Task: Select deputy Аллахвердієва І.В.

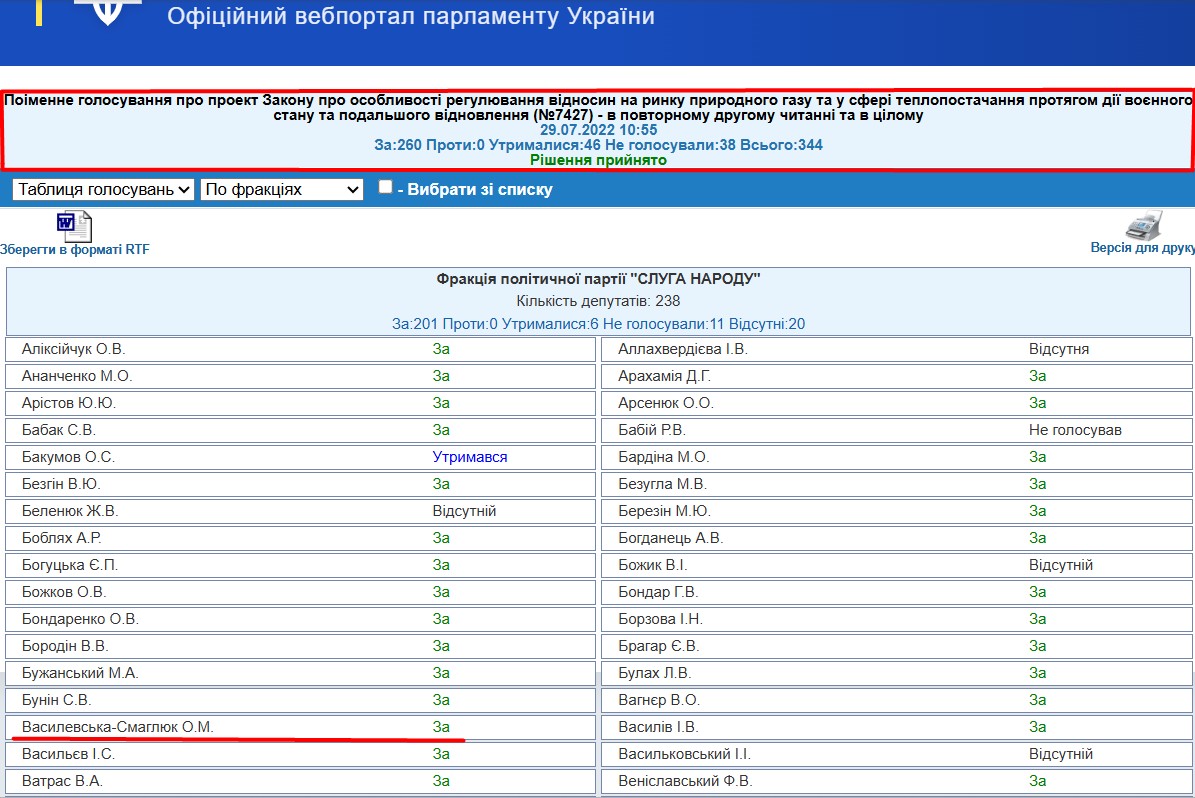Action: (683, 349)
